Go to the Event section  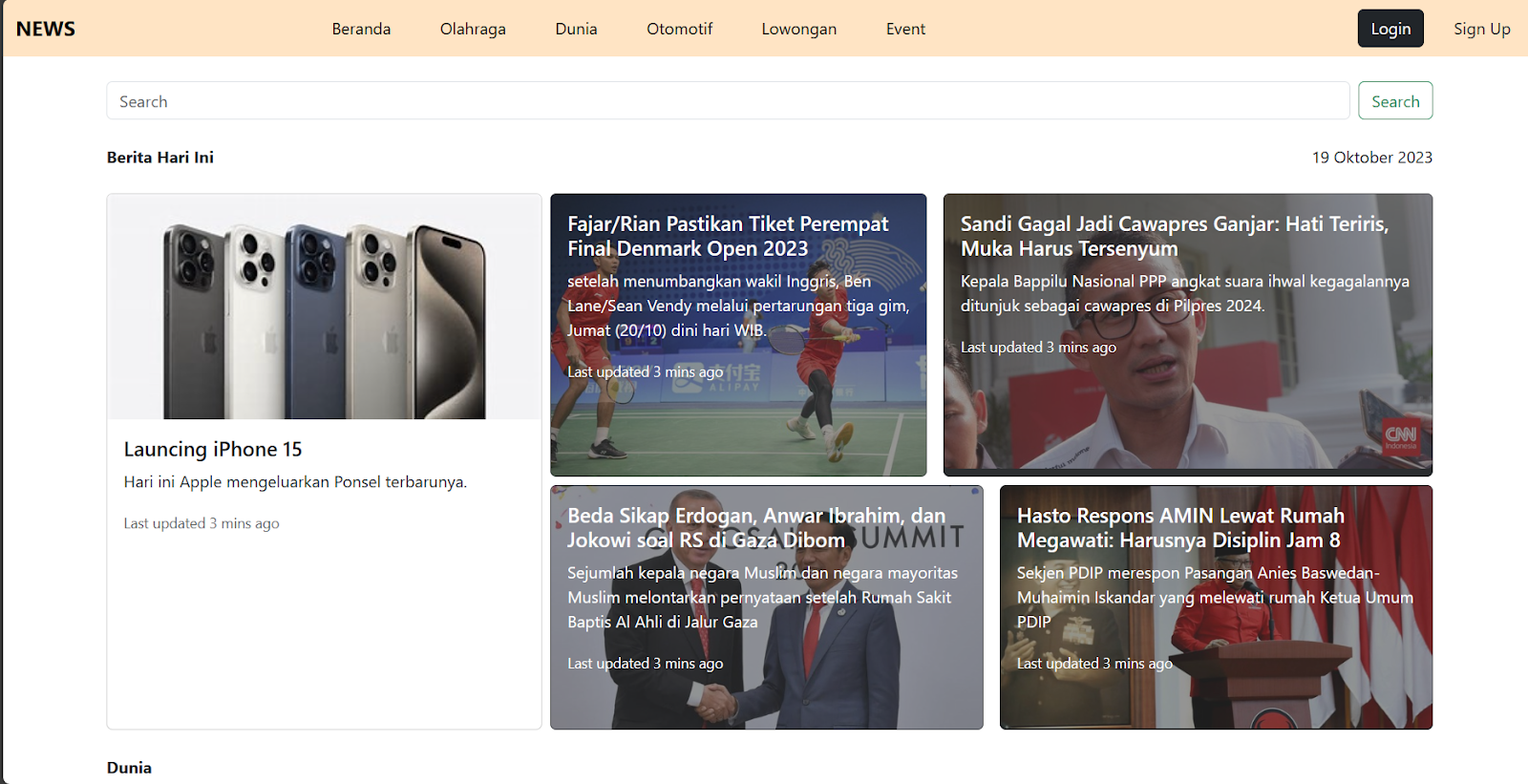[905, 29]
